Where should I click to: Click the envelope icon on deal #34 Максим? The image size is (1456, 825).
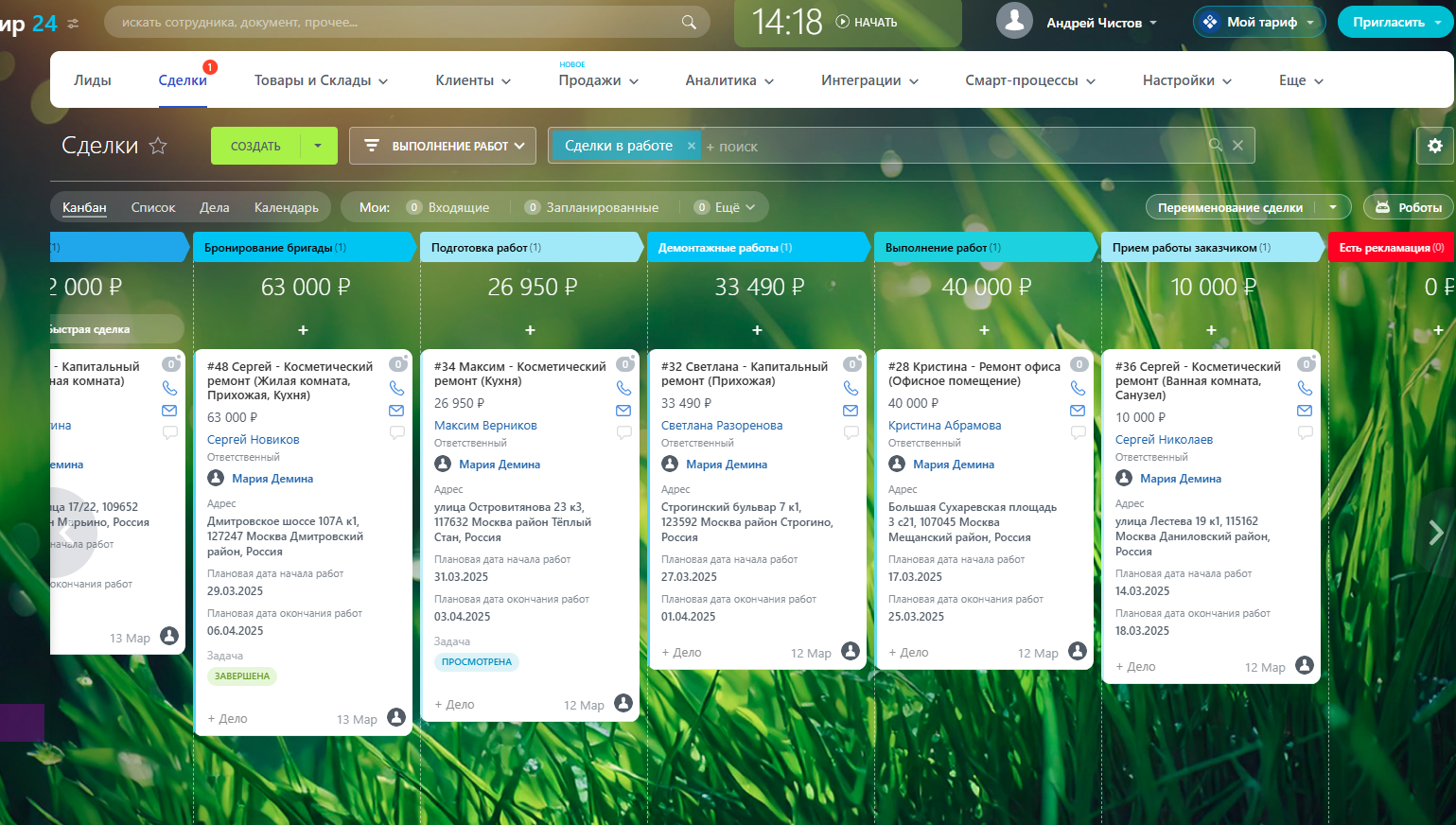pyautogui.click(x=623, y=411)
